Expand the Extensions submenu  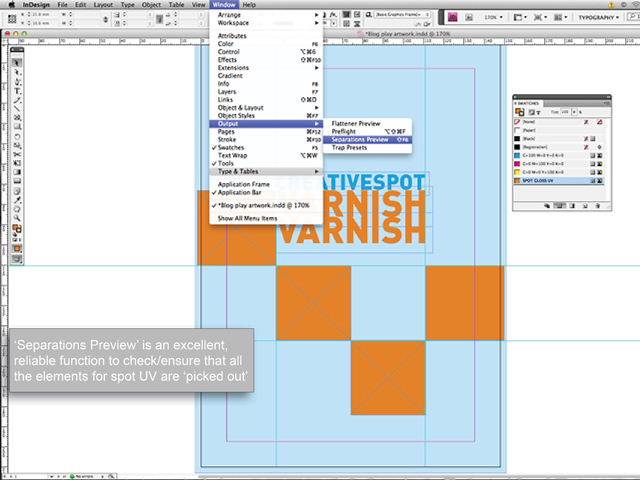point(266,68)
